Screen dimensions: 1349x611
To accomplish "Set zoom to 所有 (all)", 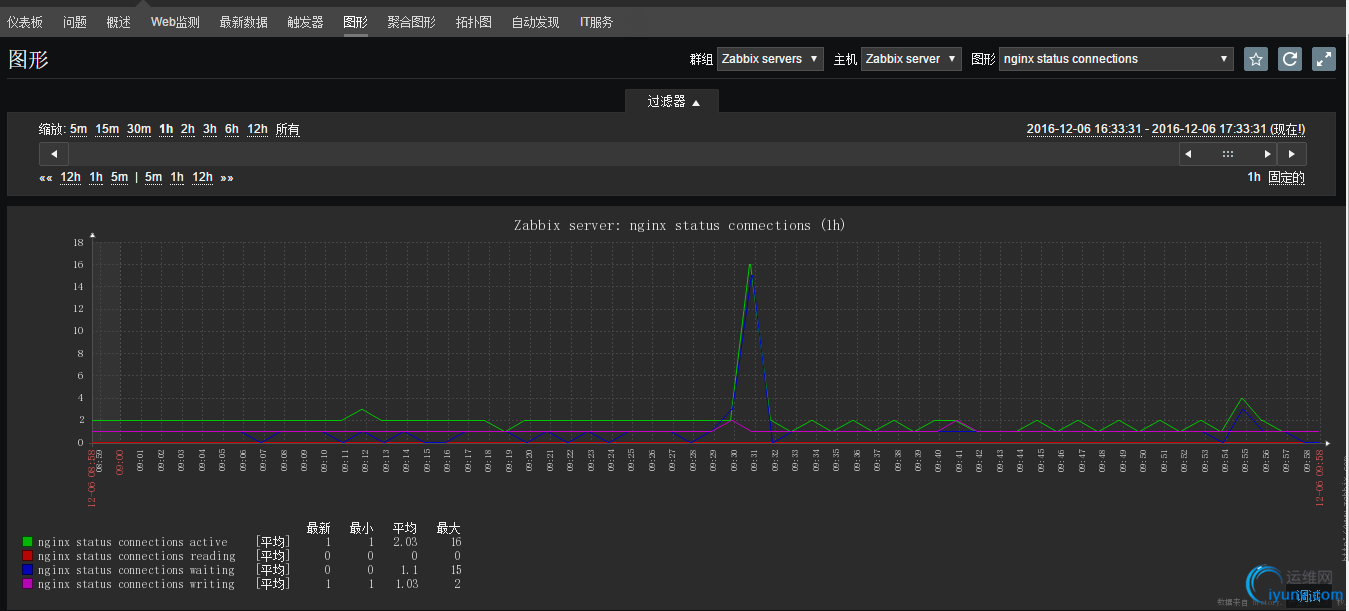I will (288, 129).
